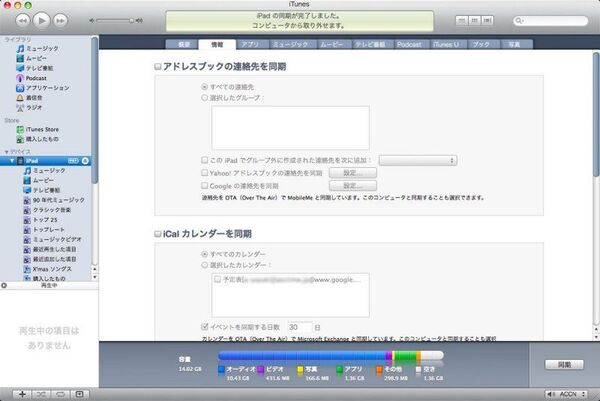Open Google contacts 設定 button
Screen dimensions: 600x401
353,186
